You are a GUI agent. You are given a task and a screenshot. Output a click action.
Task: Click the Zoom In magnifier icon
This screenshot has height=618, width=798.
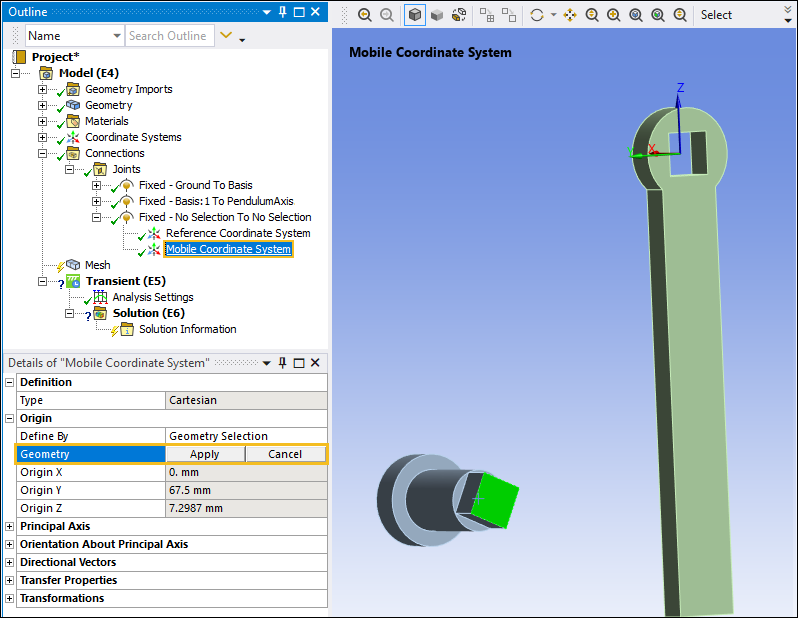pos(614,15)
